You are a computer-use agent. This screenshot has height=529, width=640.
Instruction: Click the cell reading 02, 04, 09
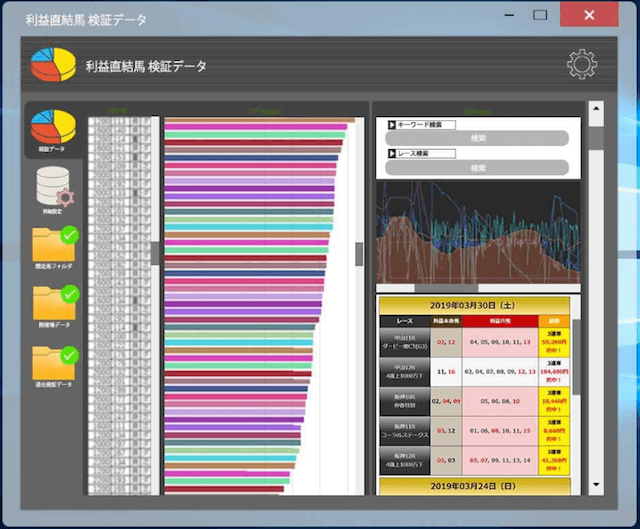click(x=446, y=401)
